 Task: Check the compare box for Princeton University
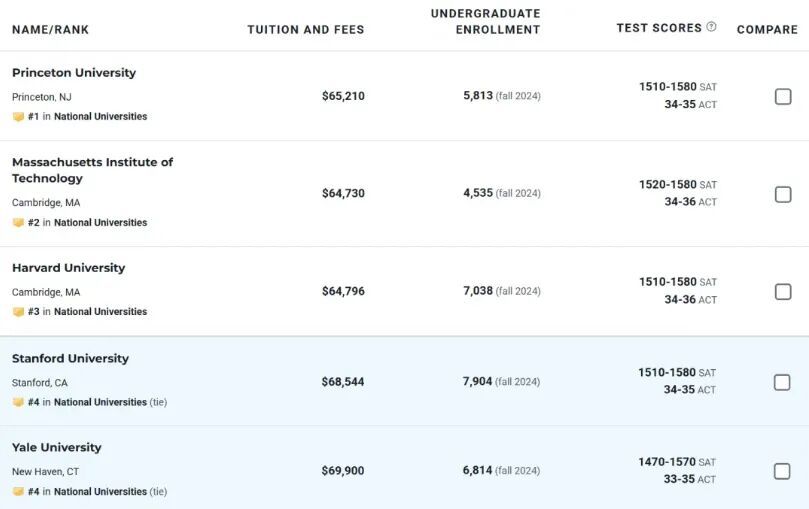point(783,96)
